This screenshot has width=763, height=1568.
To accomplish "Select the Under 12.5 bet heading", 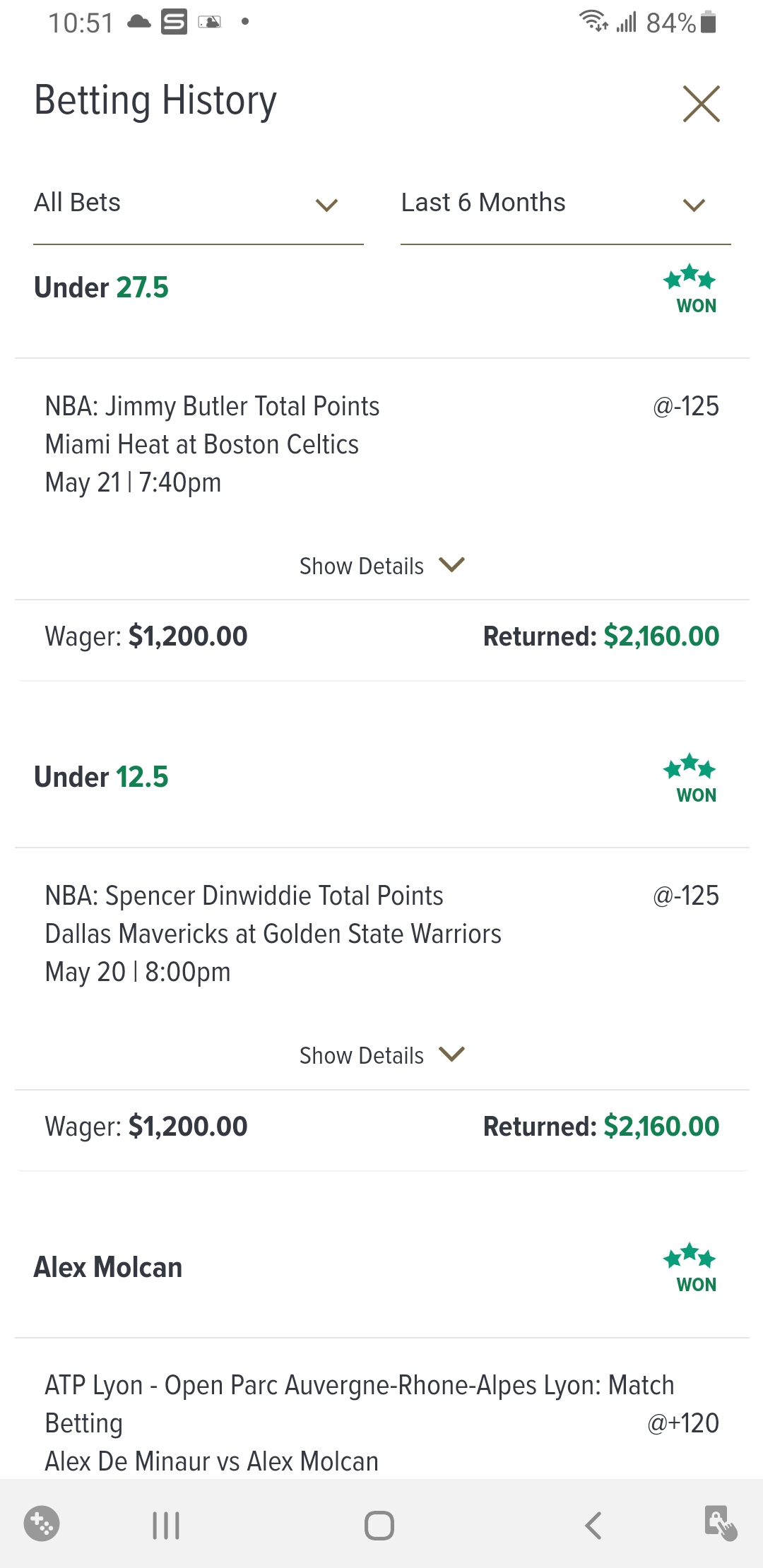I will pyautogui.click(x=102, y=778).
